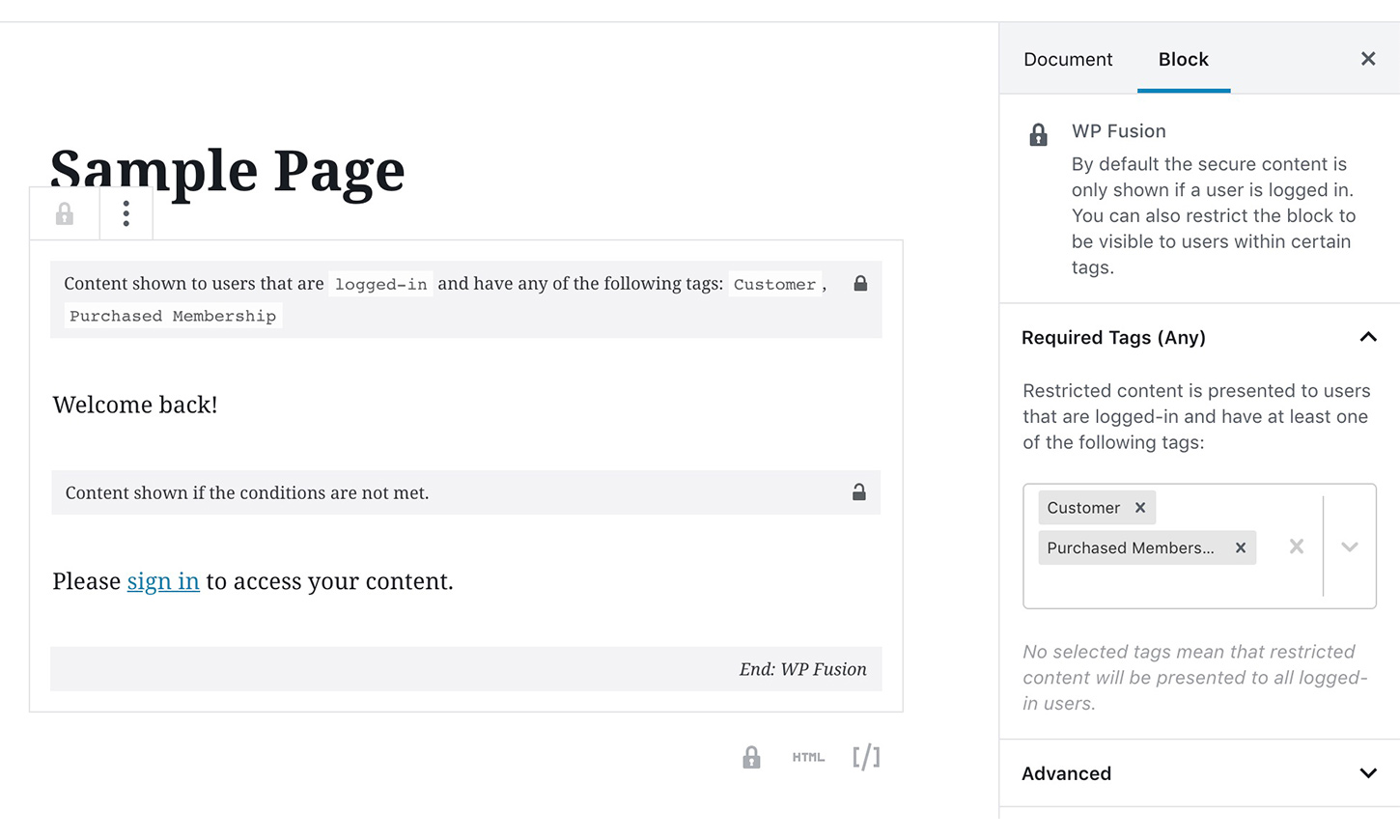
Task: Collapse the Required Tags (Any) panel
Action: click(x=1367, y=337)
